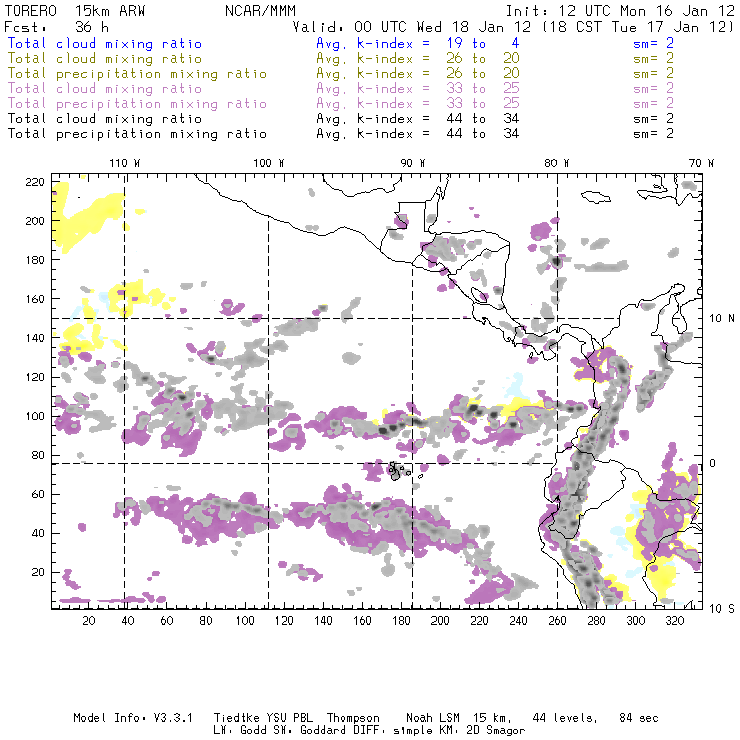Click the '84 sec' timestep text
The width and height of the screenshot is (740, 740).
639,718
